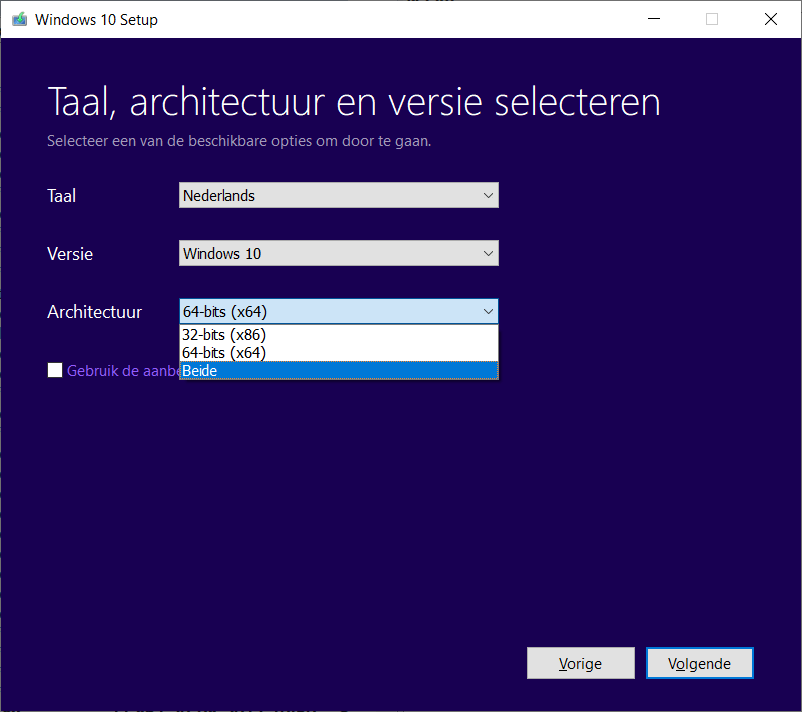The height and width of the screenshot is (712, 802).
Task: Open the Versie edition dropdown
Action: (x=339, y=253)
